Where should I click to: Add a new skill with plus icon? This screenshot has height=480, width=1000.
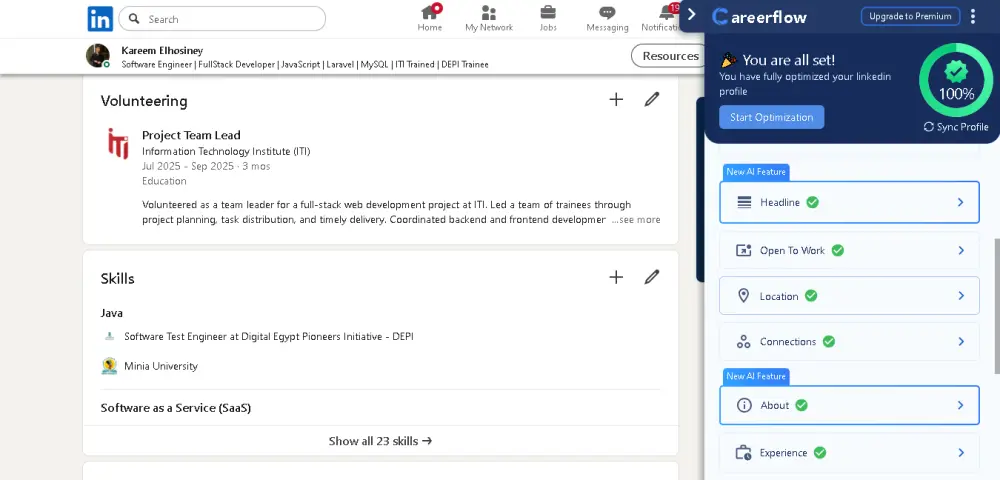[x=616, y=277]
